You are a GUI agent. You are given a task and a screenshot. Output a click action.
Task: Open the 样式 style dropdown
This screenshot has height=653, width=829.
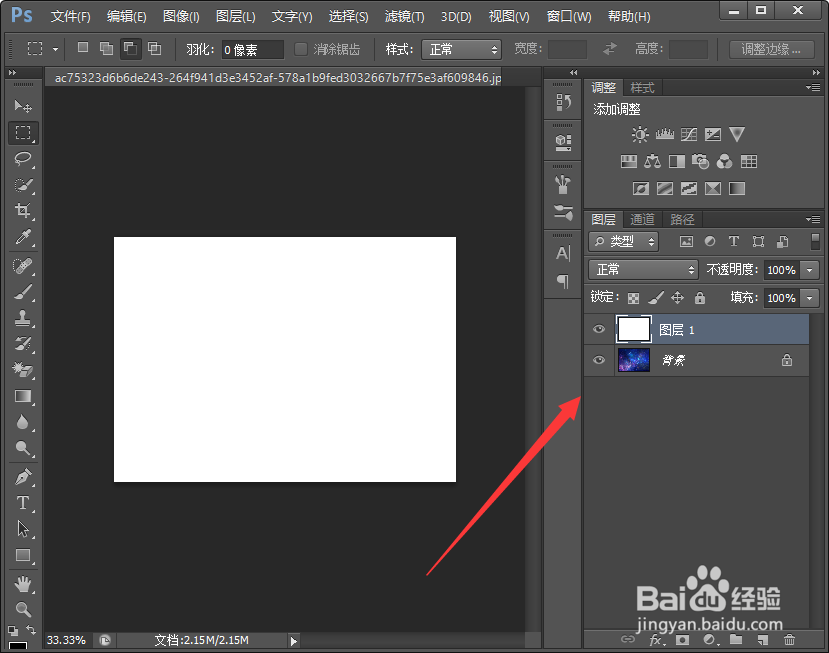point(461,50)
